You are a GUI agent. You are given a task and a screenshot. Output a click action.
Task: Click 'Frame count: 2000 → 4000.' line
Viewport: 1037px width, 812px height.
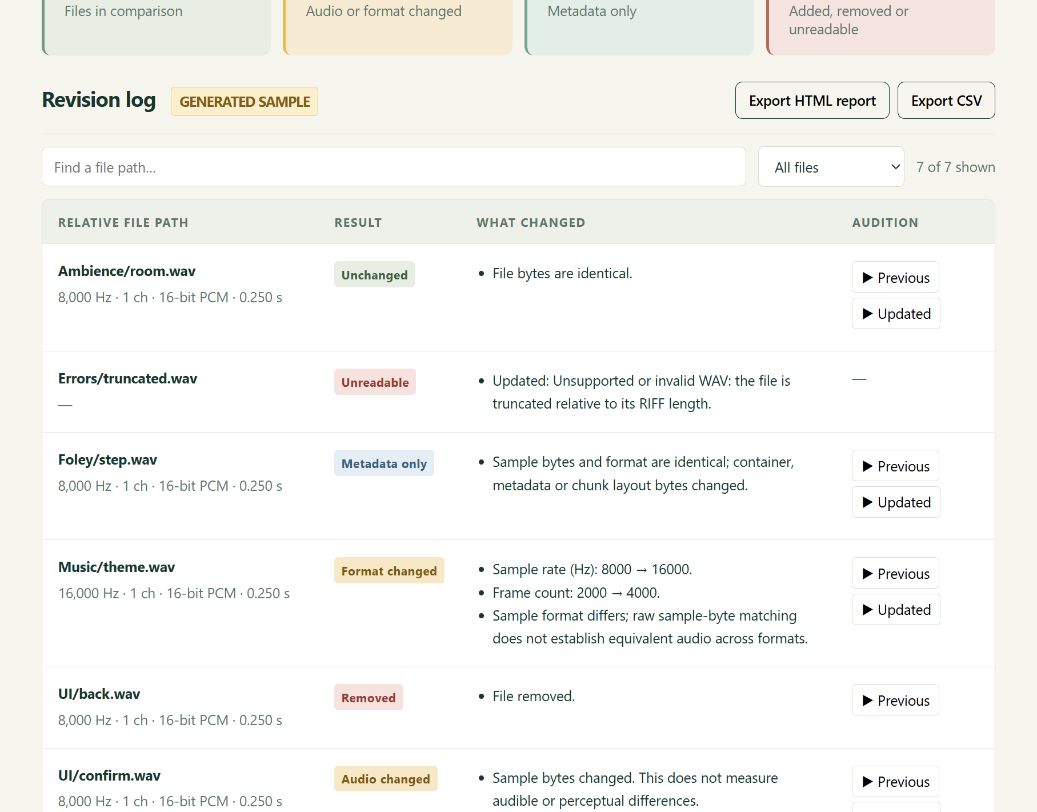tap(576, 592)
